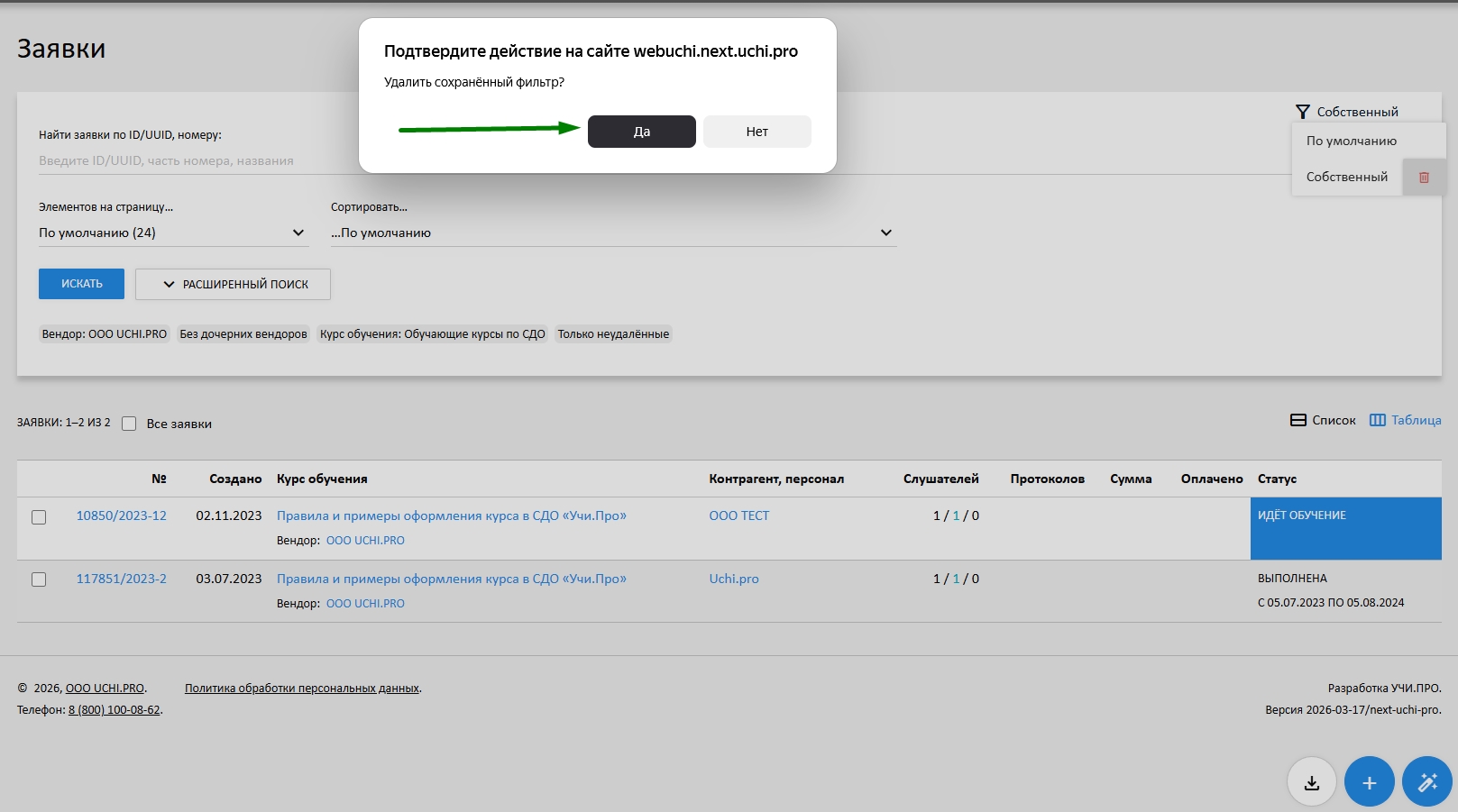Screen dimensions: 1458x812
Task: Switch to Таблица table view icon
Action: click(1377, 420)
